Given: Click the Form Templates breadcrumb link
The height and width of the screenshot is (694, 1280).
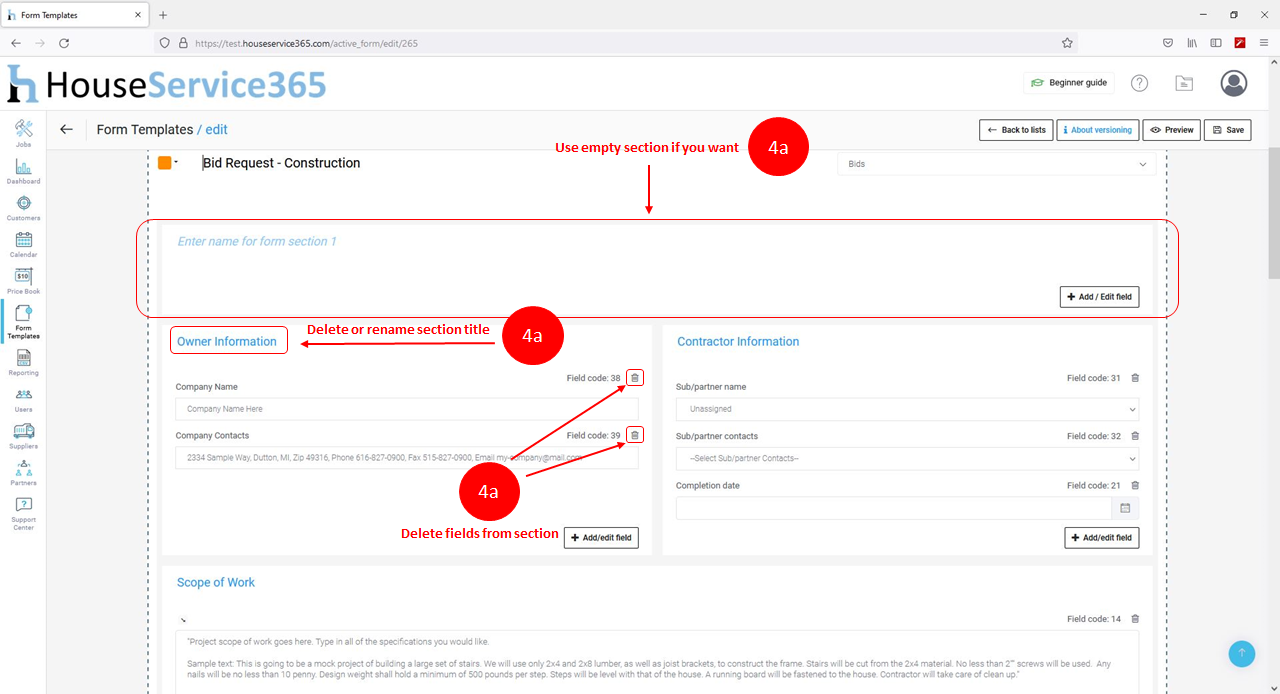Looking at the screenshot, I should pyautogui.click(x=145, y=129).
